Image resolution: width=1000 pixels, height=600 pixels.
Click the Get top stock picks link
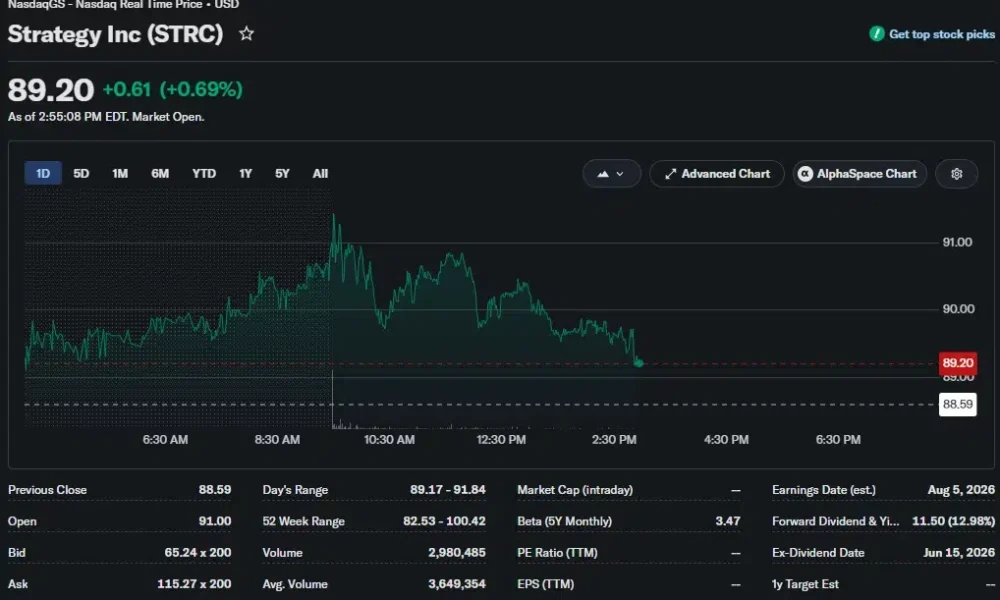click(932, 34)
